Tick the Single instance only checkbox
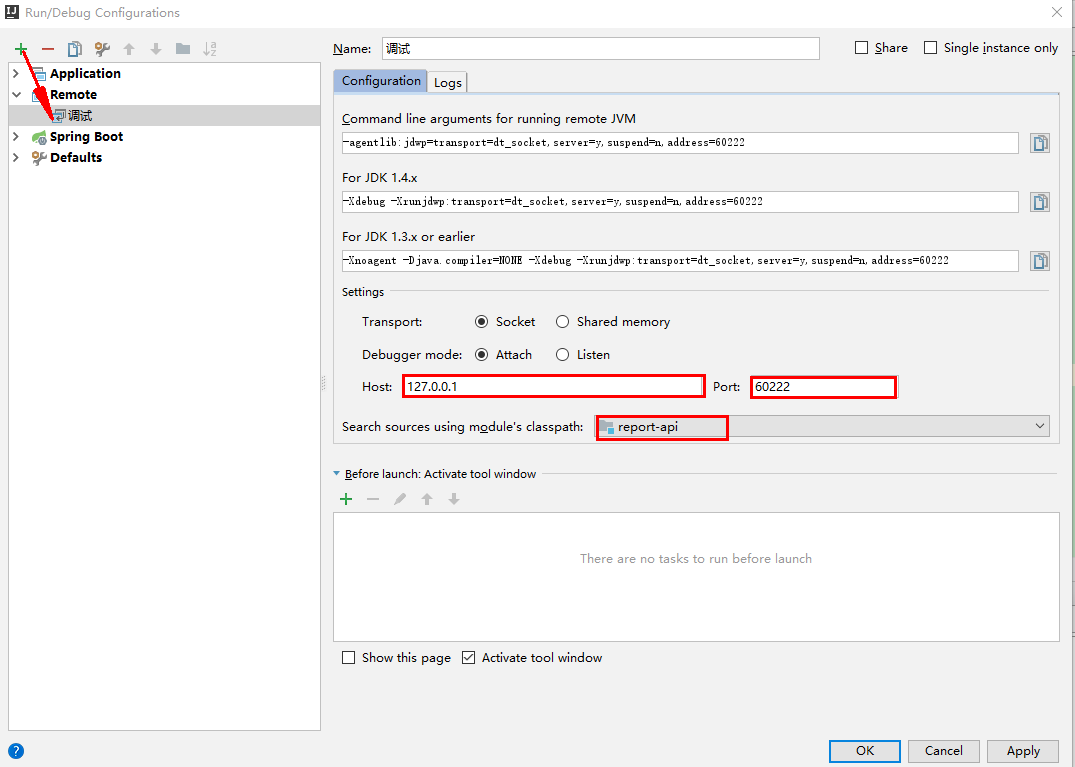This screenshot has width=1075, height=767. click(x=931, y=48)
